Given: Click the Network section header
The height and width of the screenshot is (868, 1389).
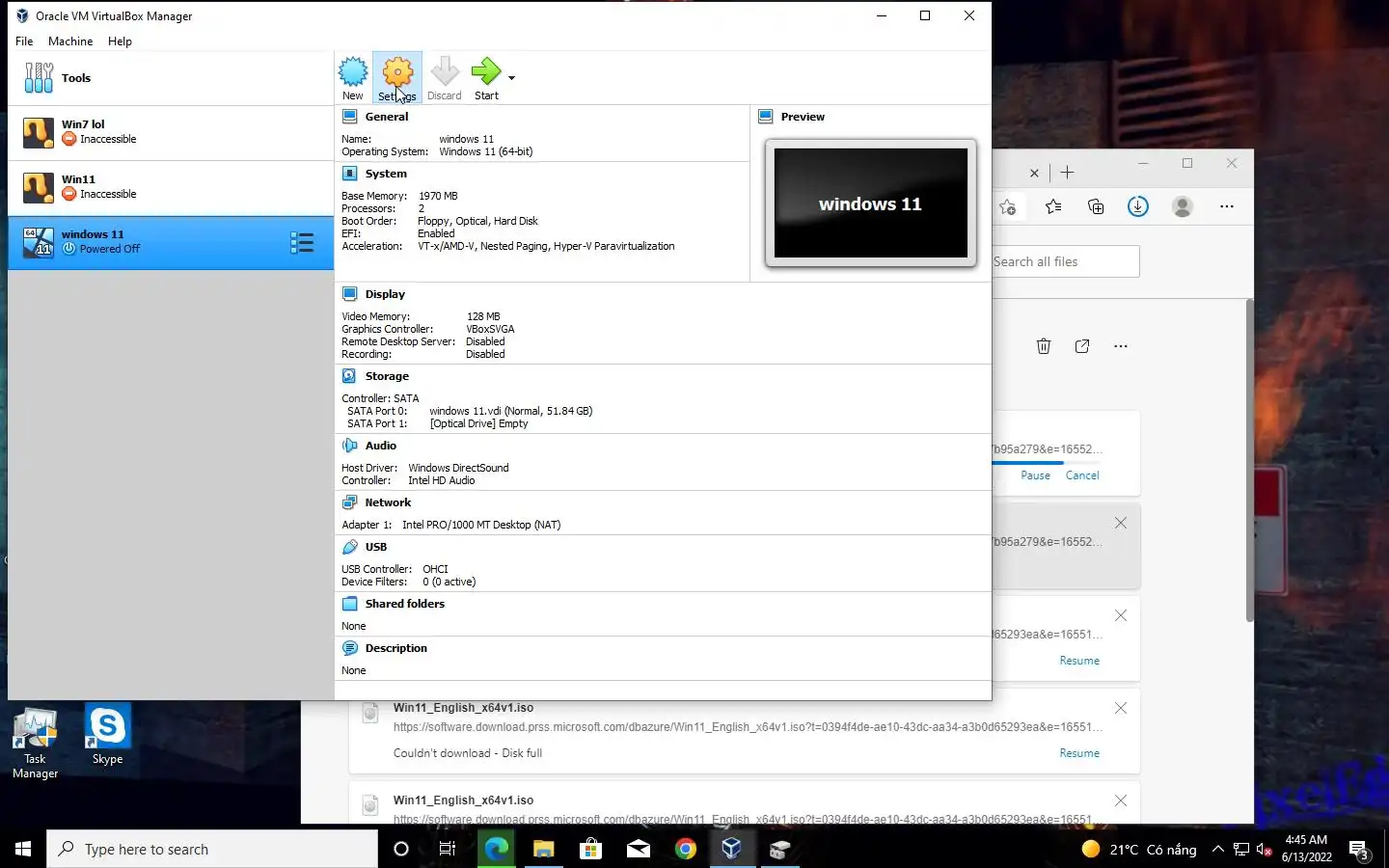Looking at the screenshot, I should point(388,502).
